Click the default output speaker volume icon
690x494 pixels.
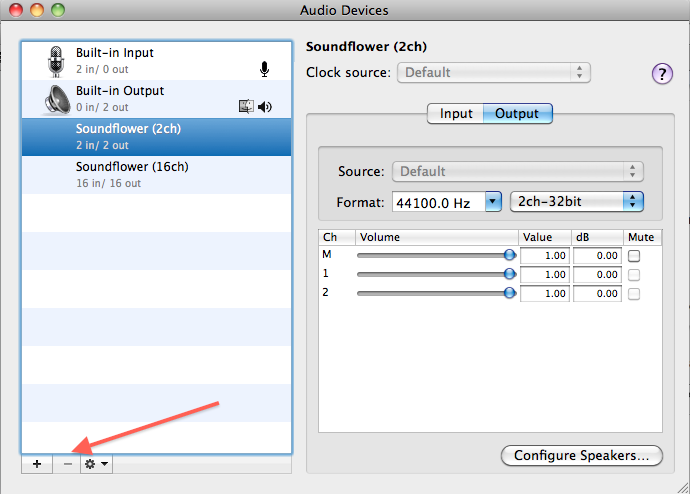pyautogui.click(x=265, y=106)
